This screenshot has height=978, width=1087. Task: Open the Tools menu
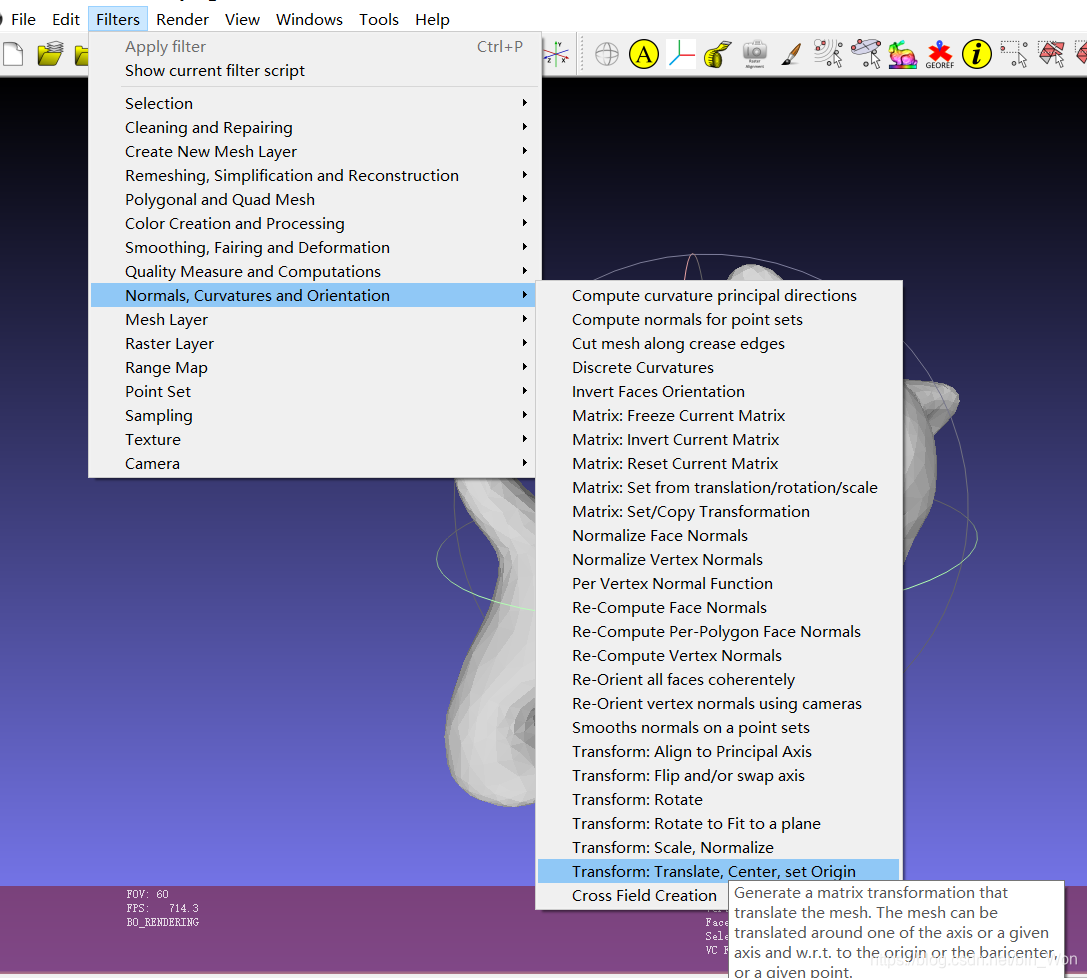pyautogui.click(x=379, y=19)
